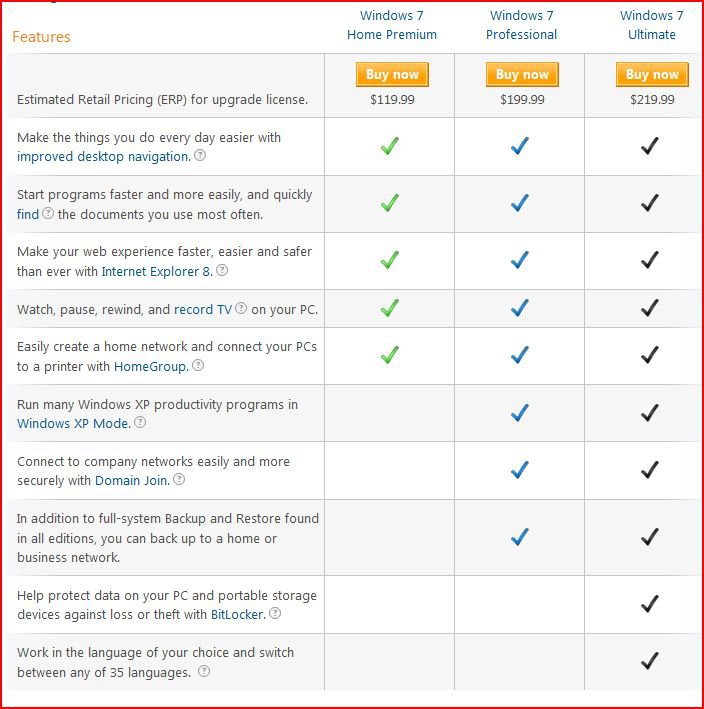Open the Windows 7 Ultimate header link
Viewport: 704px width, 709px height.
652,25
